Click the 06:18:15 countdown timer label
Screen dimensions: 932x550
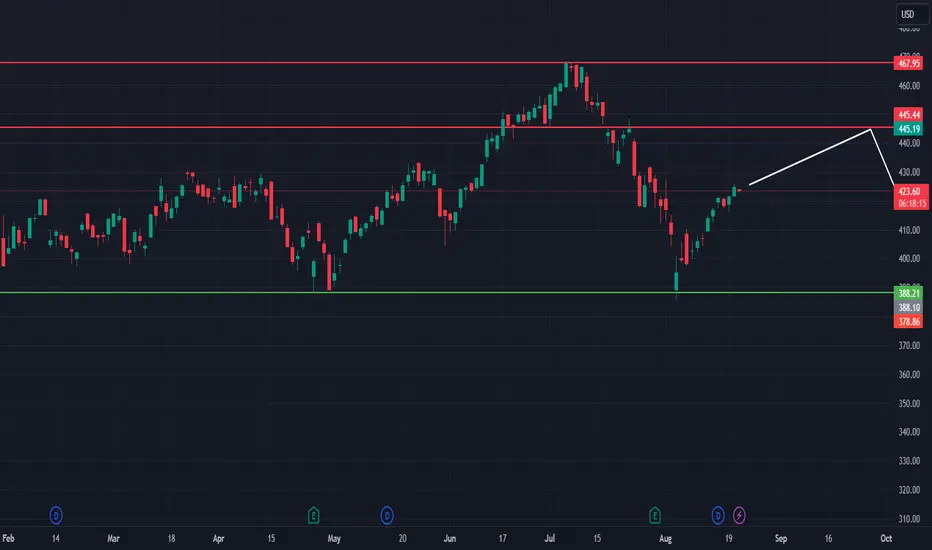click(910, 203)
